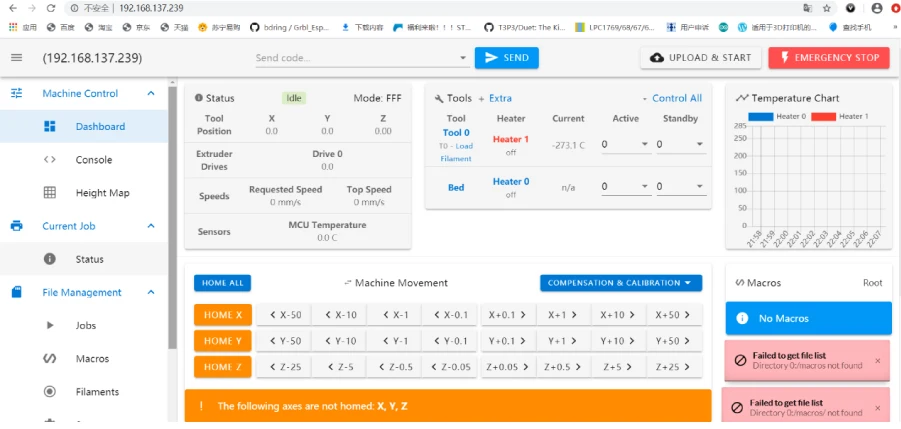Move Z axis by -25
The width and height of the screenshot is (901, 429).
pos(283,367)
